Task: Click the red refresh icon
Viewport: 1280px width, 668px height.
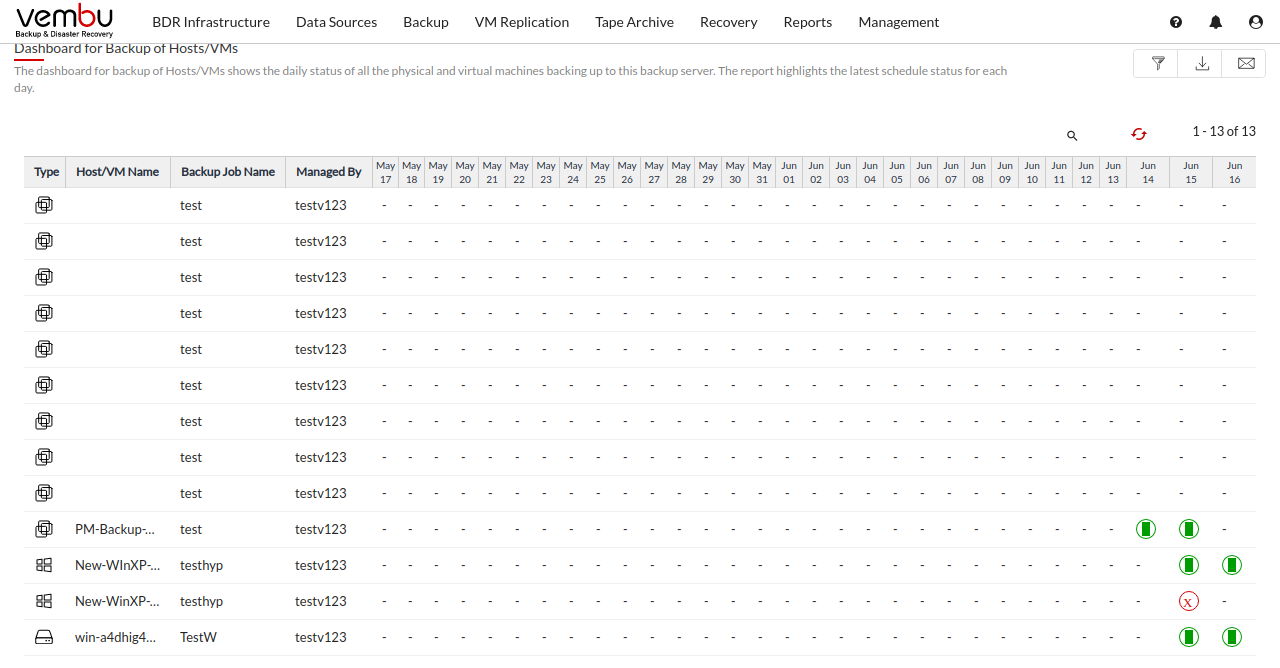Action: 1138,134
